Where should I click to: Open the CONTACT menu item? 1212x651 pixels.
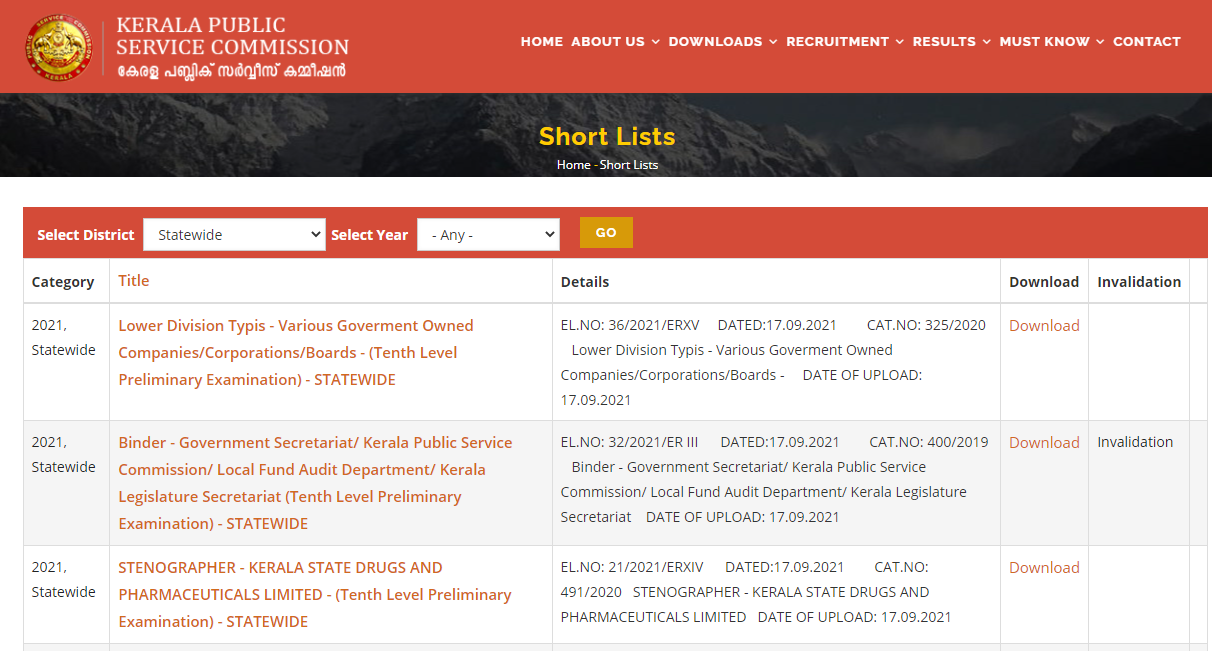coord(1146,41)
